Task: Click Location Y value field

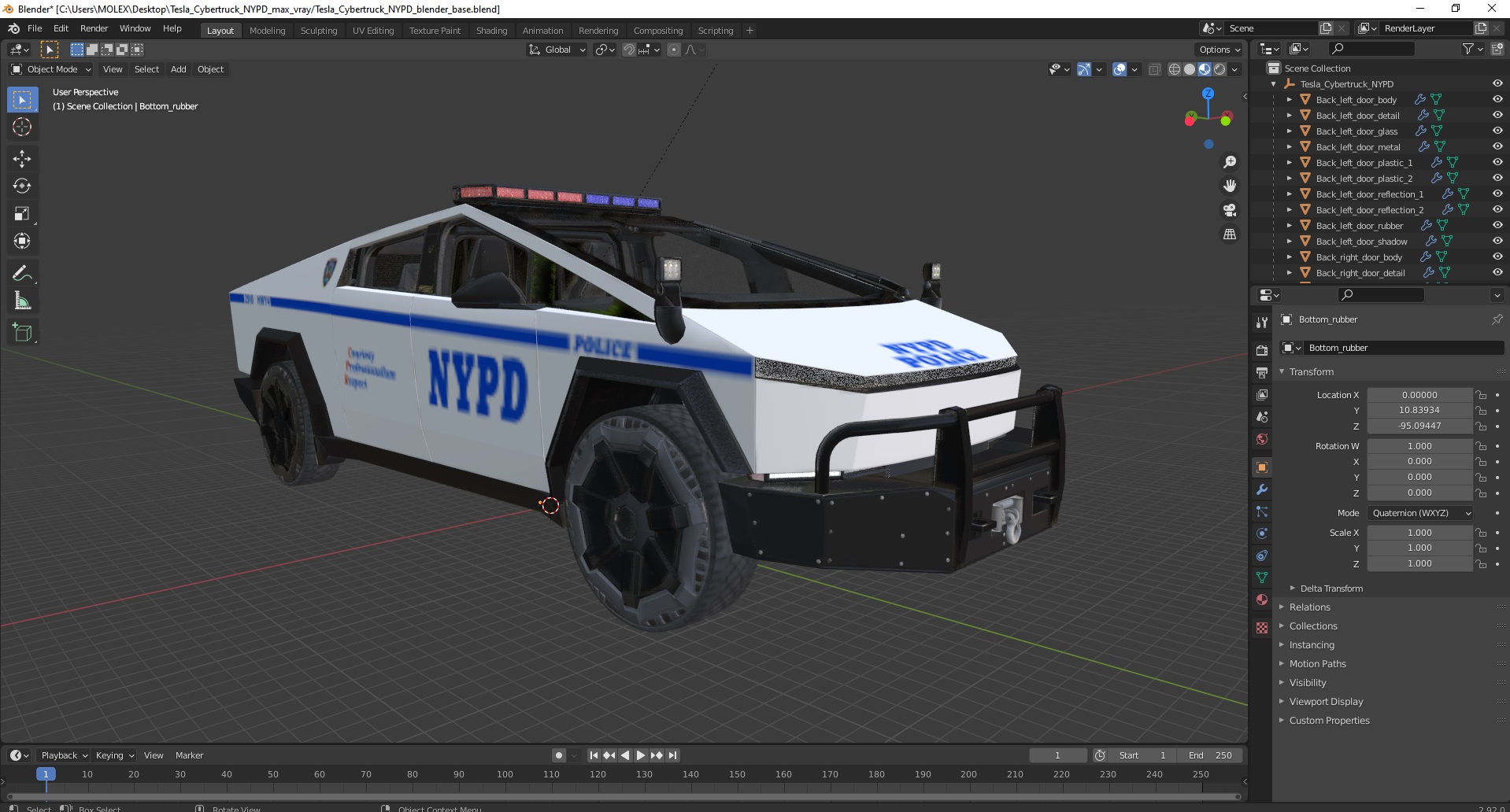Action: pyautogui.click(x=1419, y=411)
